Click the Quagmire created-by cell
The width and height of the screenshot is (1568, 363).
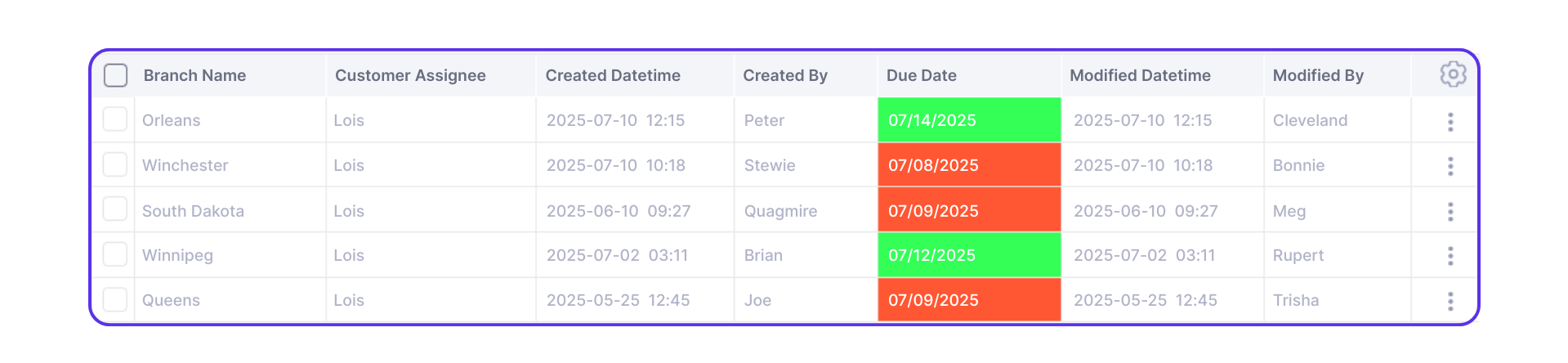[x=780, y=211]
